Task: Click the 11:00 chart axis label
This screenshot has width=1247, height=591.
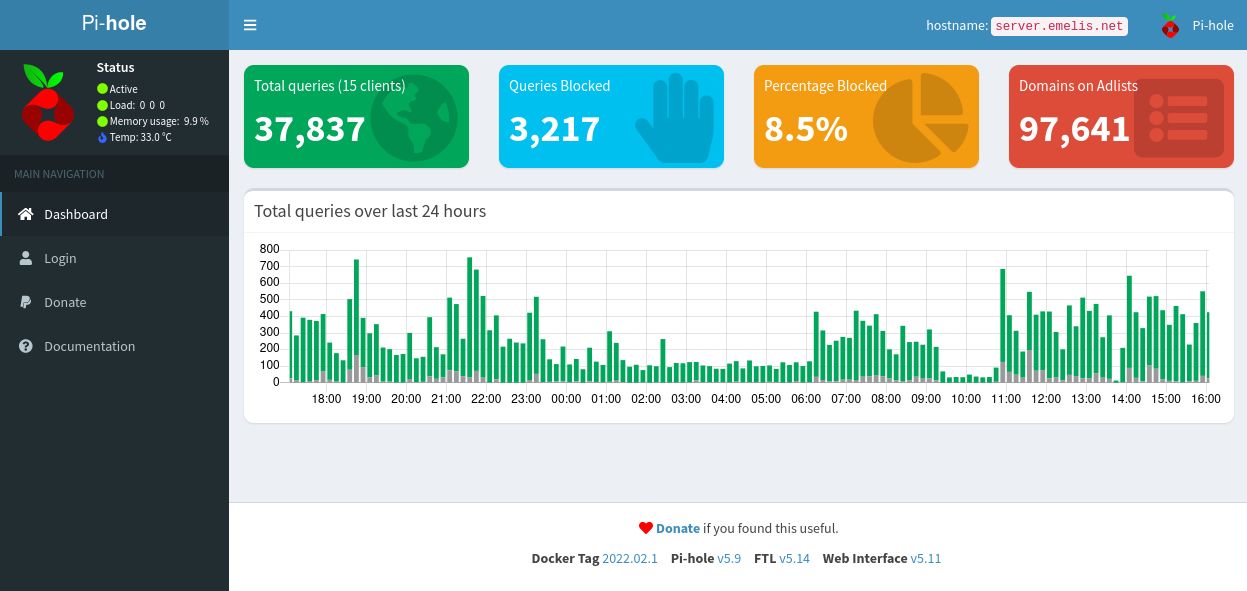Action: (x=1006, y=398)
